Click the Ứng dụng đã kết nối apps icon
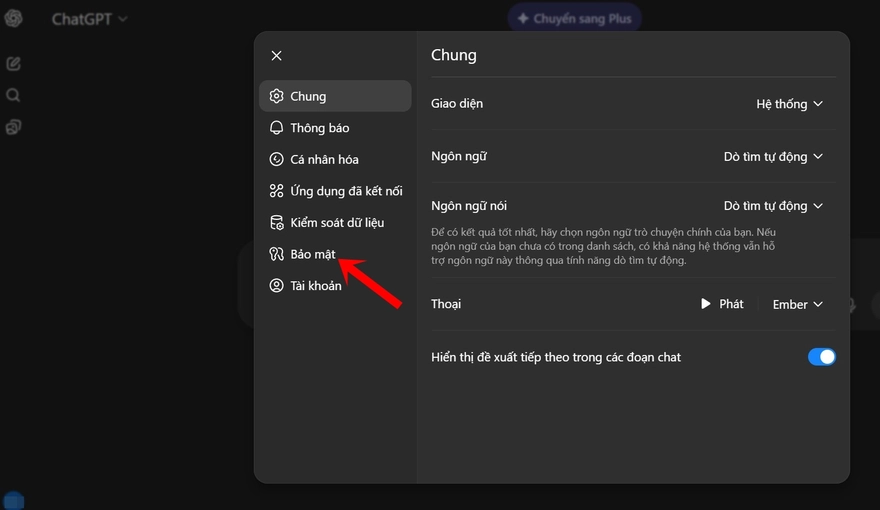The height and width of the screenshot is (510, 880). 277,191
